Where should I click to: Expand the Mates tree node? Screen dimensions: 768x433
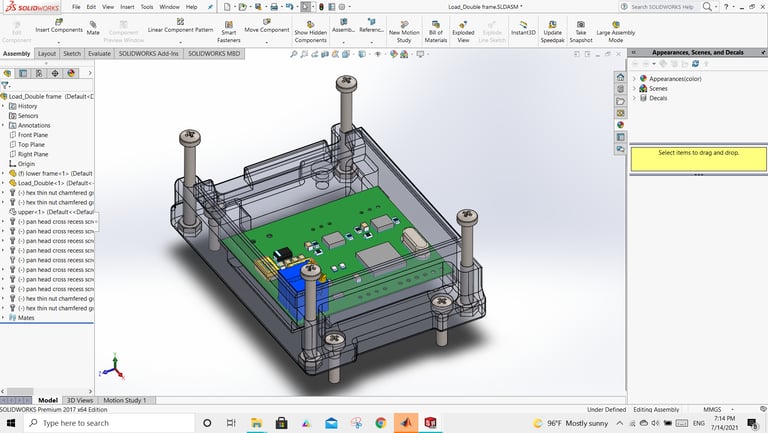pos(4,318)
